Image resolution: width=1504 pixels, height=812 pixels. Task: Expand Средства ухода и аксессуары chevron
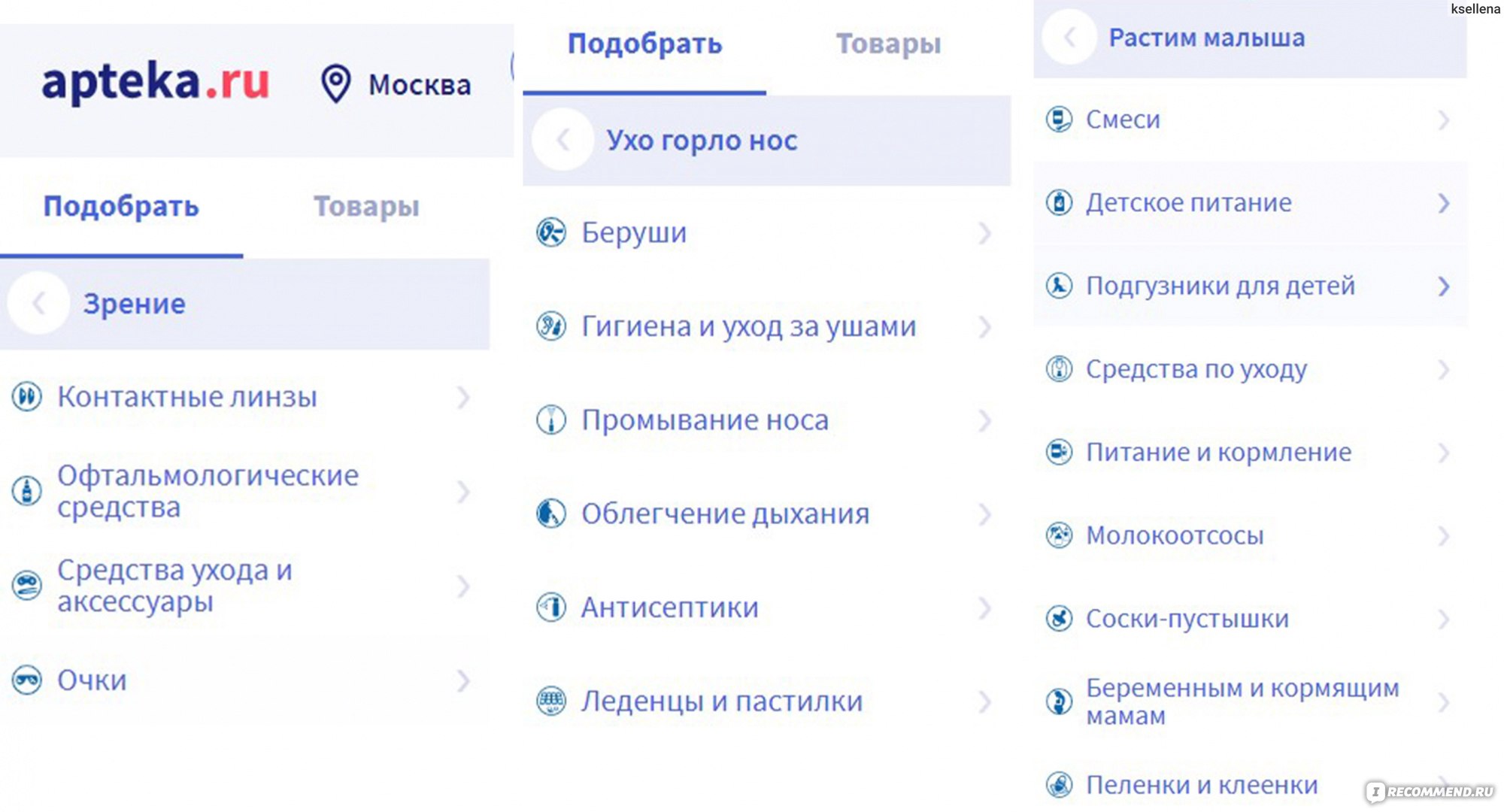(x=463, y=586)
